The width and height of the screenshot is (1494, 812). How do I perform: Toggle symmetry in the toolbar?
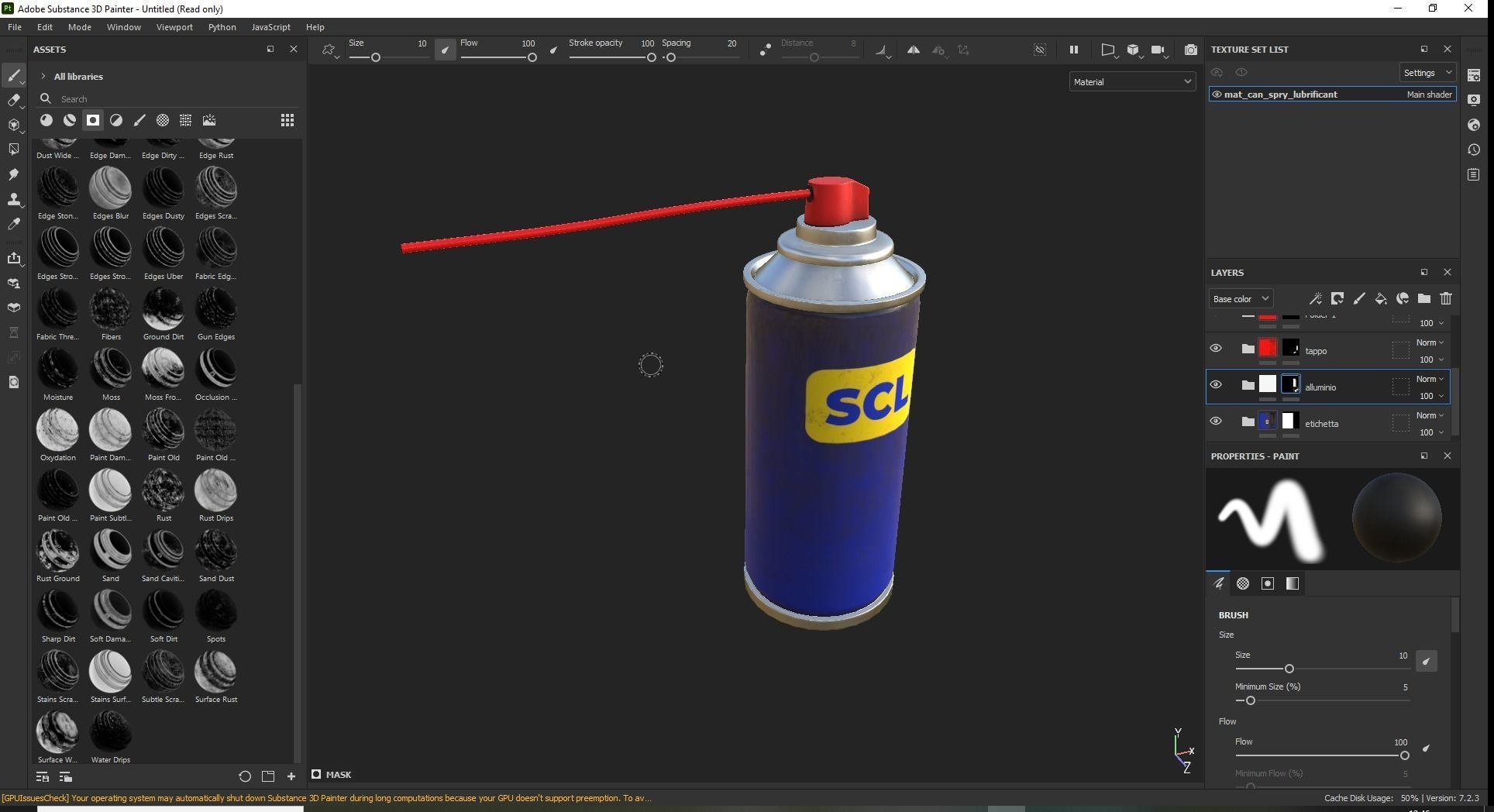pos(914,50)
